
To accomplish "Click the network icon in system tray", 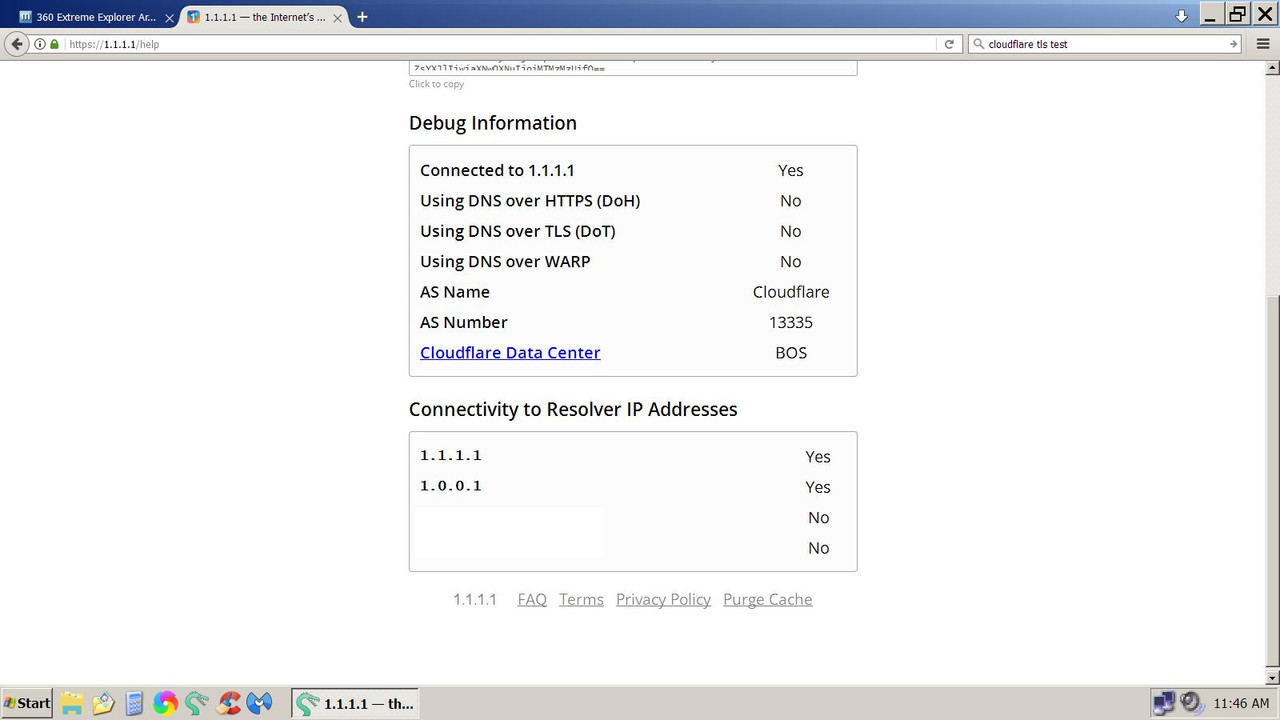I will (1163, 703).
